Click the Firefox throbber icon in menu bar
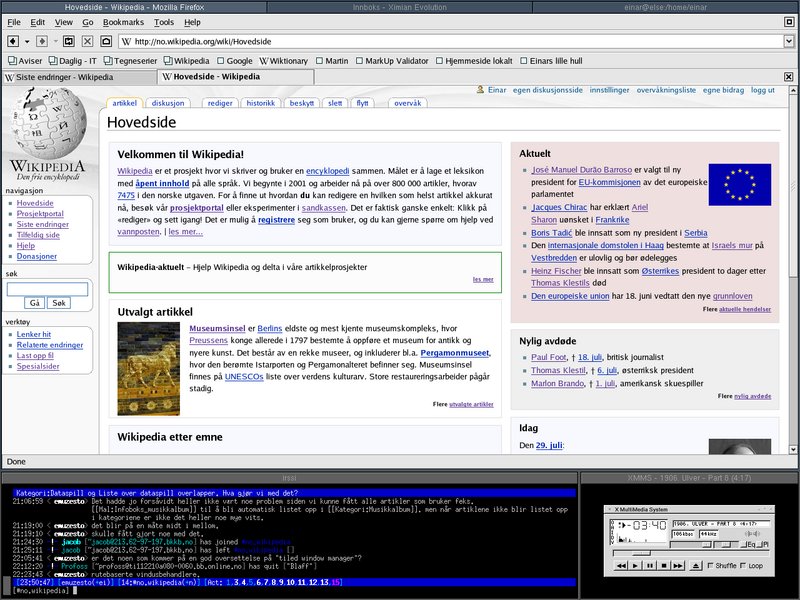 pos(789,22)
